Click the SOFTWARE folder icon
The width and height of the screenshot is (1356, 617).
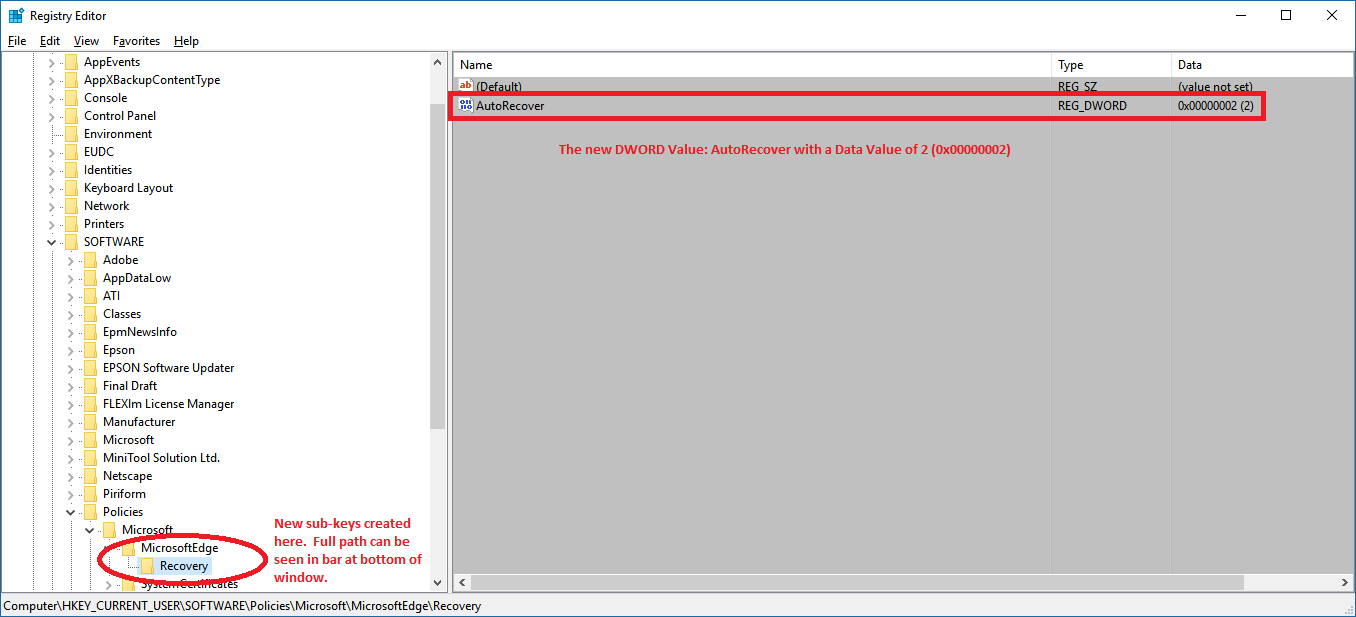[71, 242]
